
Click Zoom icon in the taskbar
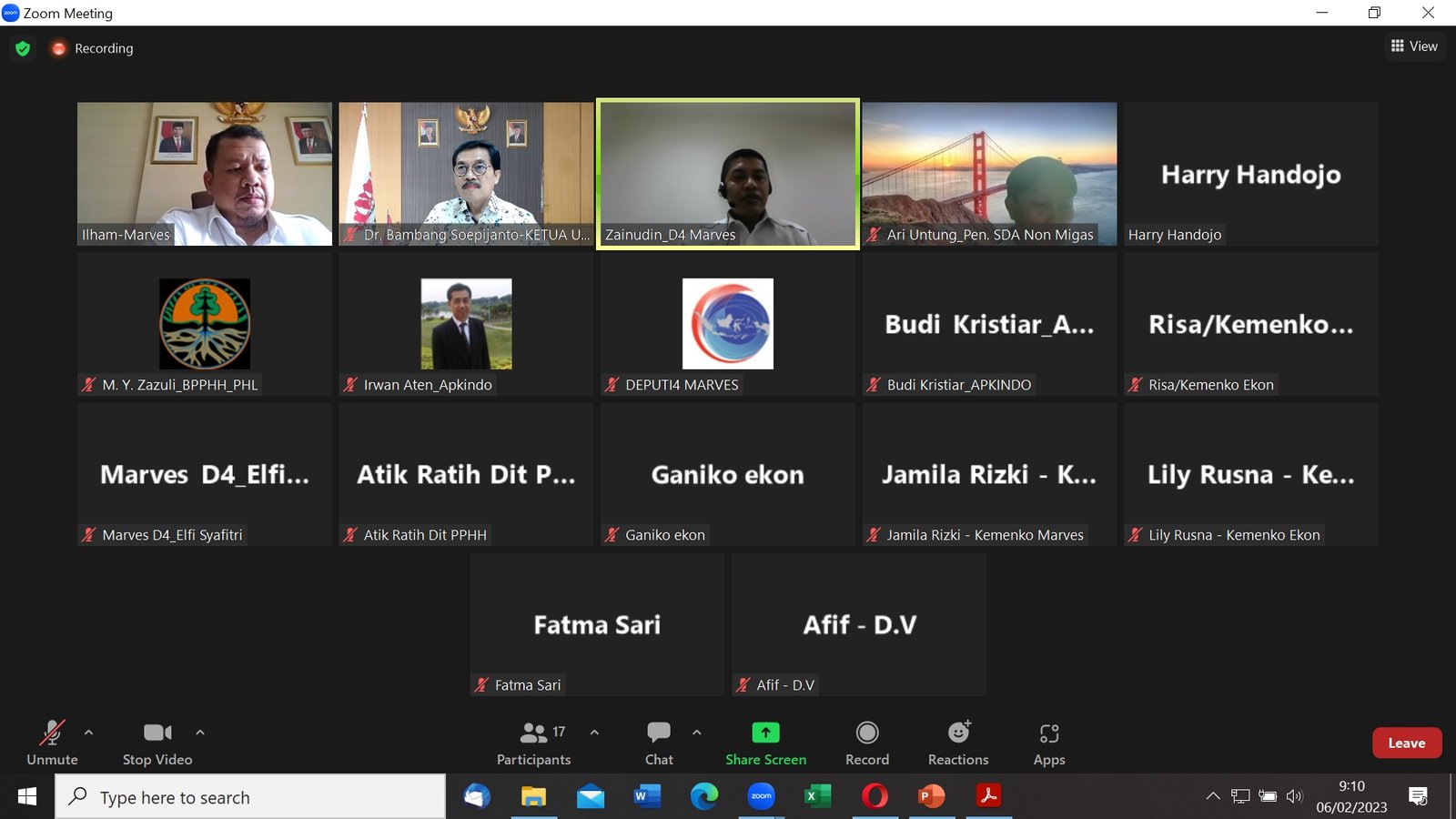761,797
